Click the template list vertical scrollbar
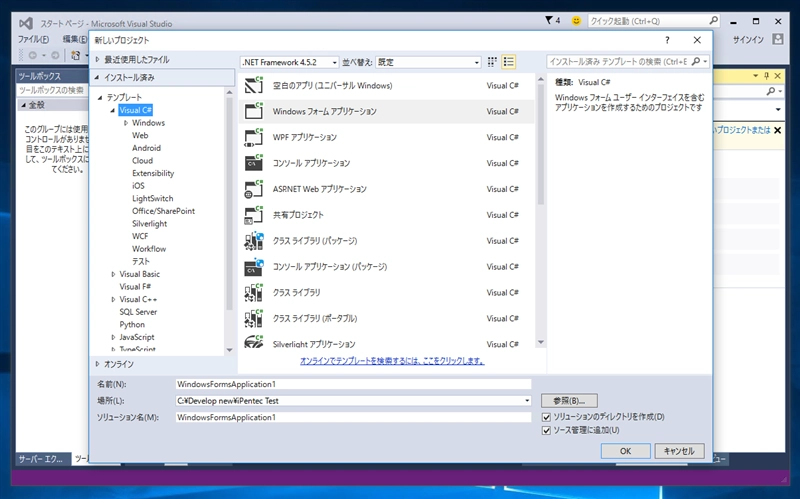Image resolution: width=800 pixels, height=499 pixels. click(541, 143)
